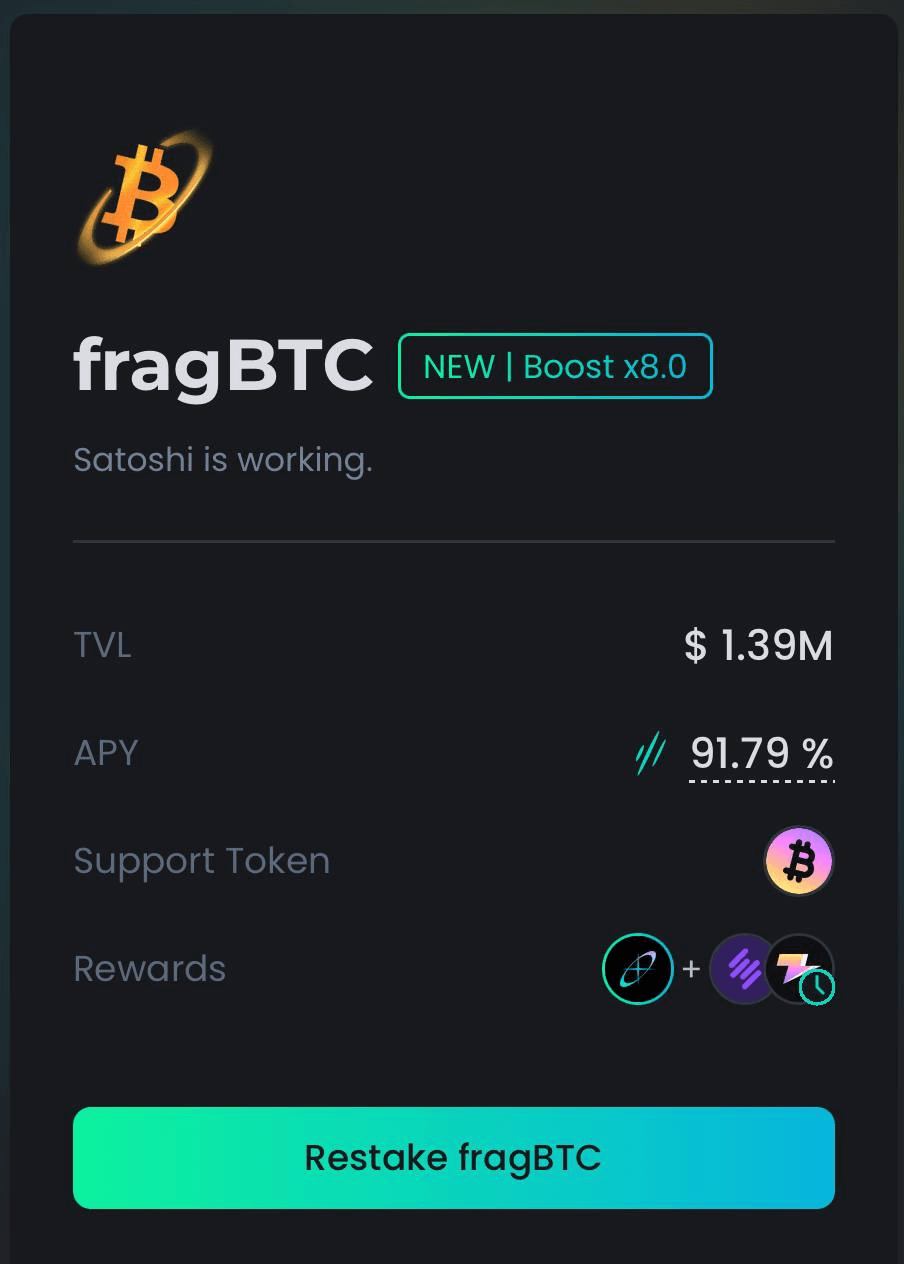Click the Bitcoin support token icon
The width and height of the screenshot is (904, 1264).
click(x=798, y=861)
